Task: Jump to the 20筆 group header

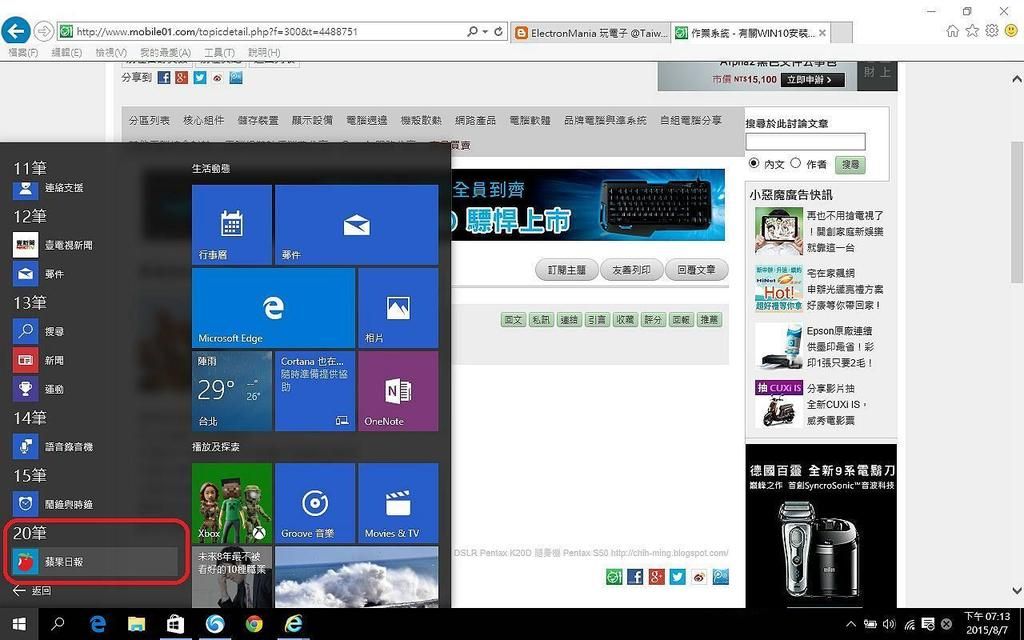Action: click(30, 533)
